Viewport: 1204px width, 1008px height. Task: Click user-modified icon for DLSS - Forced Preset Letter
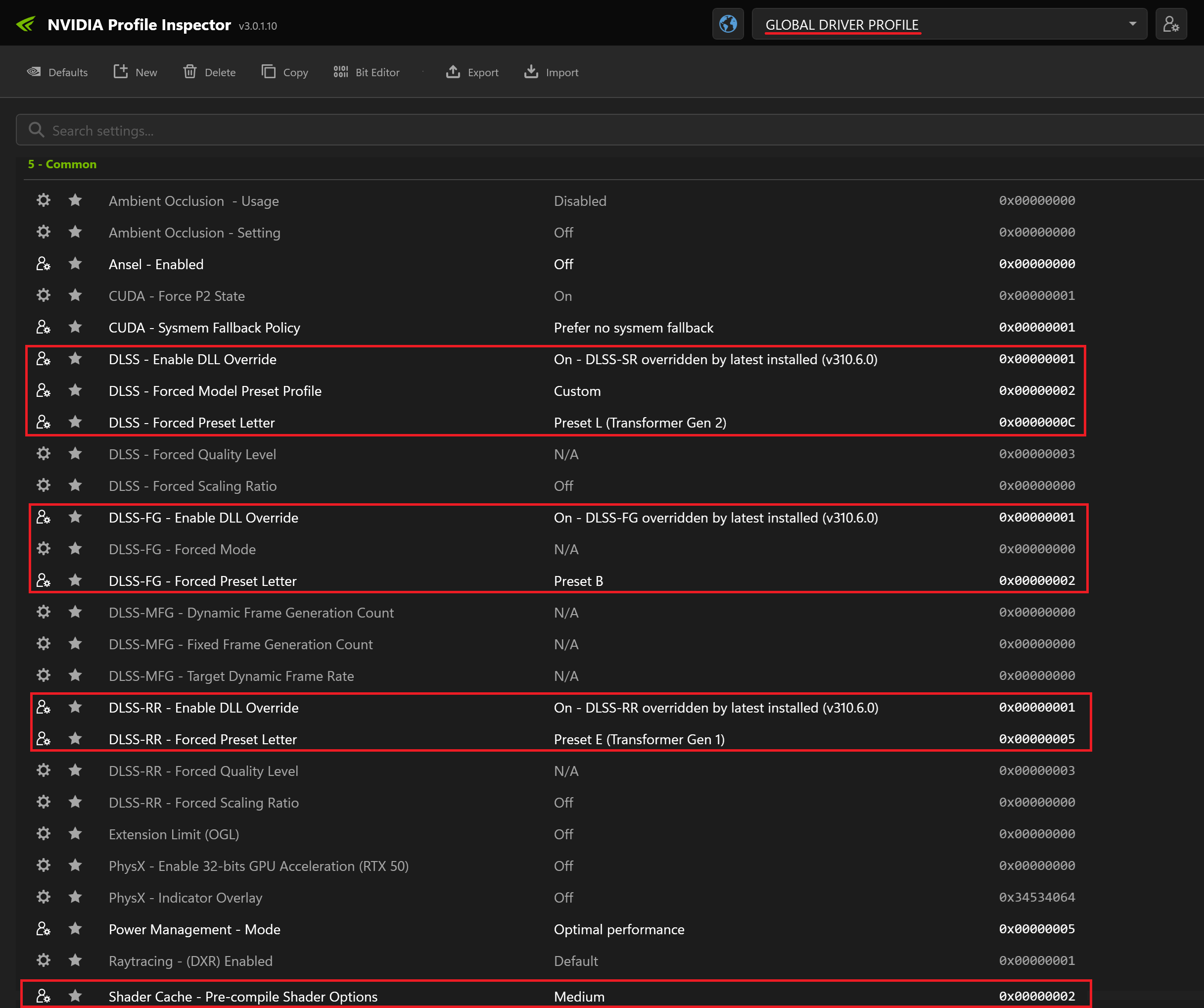(x=44, y=422)
